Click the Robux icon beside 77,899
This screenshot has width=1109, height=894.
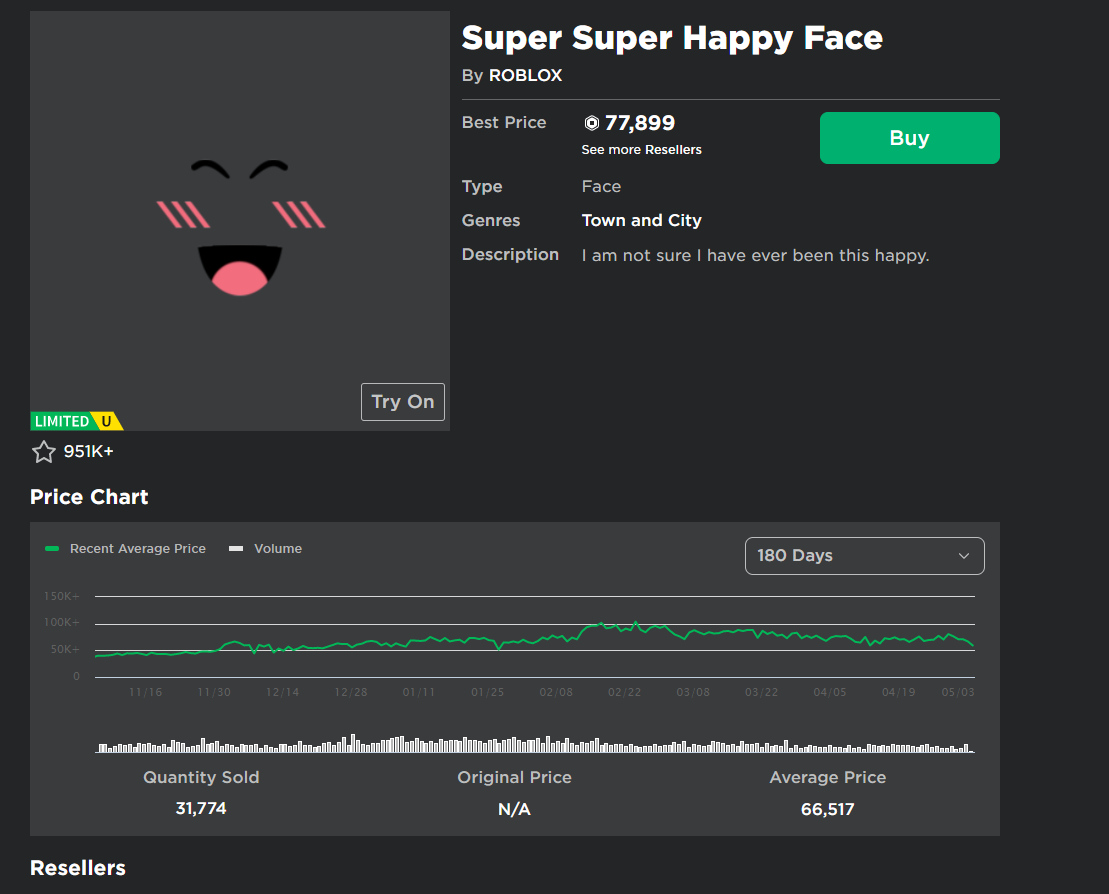[x=591, y=123]
